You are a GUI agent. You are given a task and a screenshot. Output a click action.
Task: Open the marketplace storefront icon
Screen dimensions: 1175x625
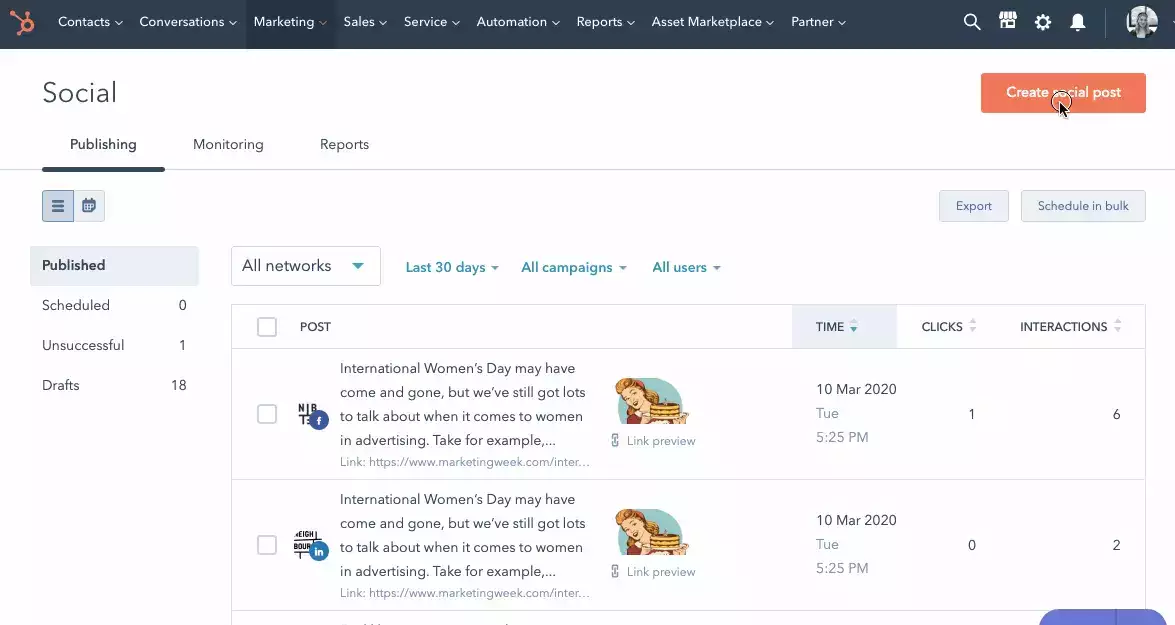pyautogui.click(x=1008, y=21)
